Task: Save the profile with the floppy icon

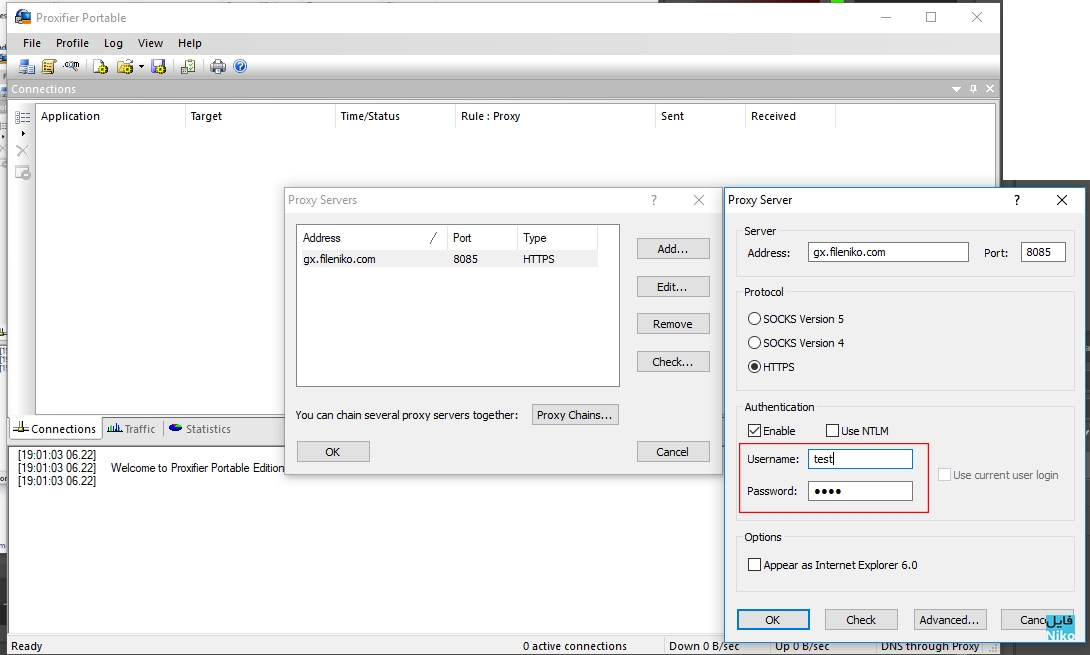Action: tap(158, 67)
